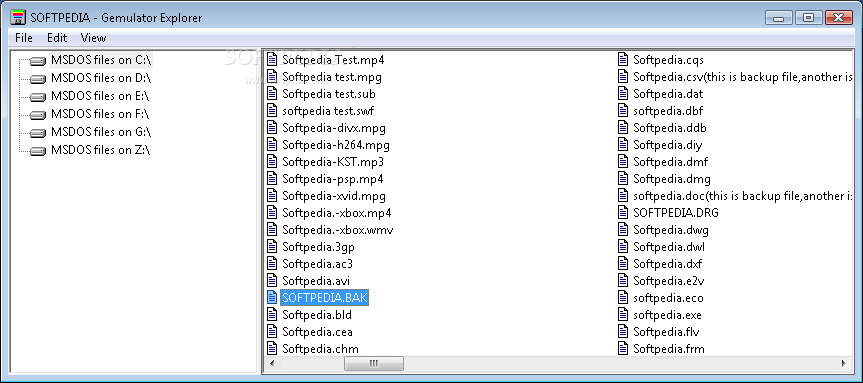
Task: Click the file icon of softpedia.exe
Action: point(623,314)
